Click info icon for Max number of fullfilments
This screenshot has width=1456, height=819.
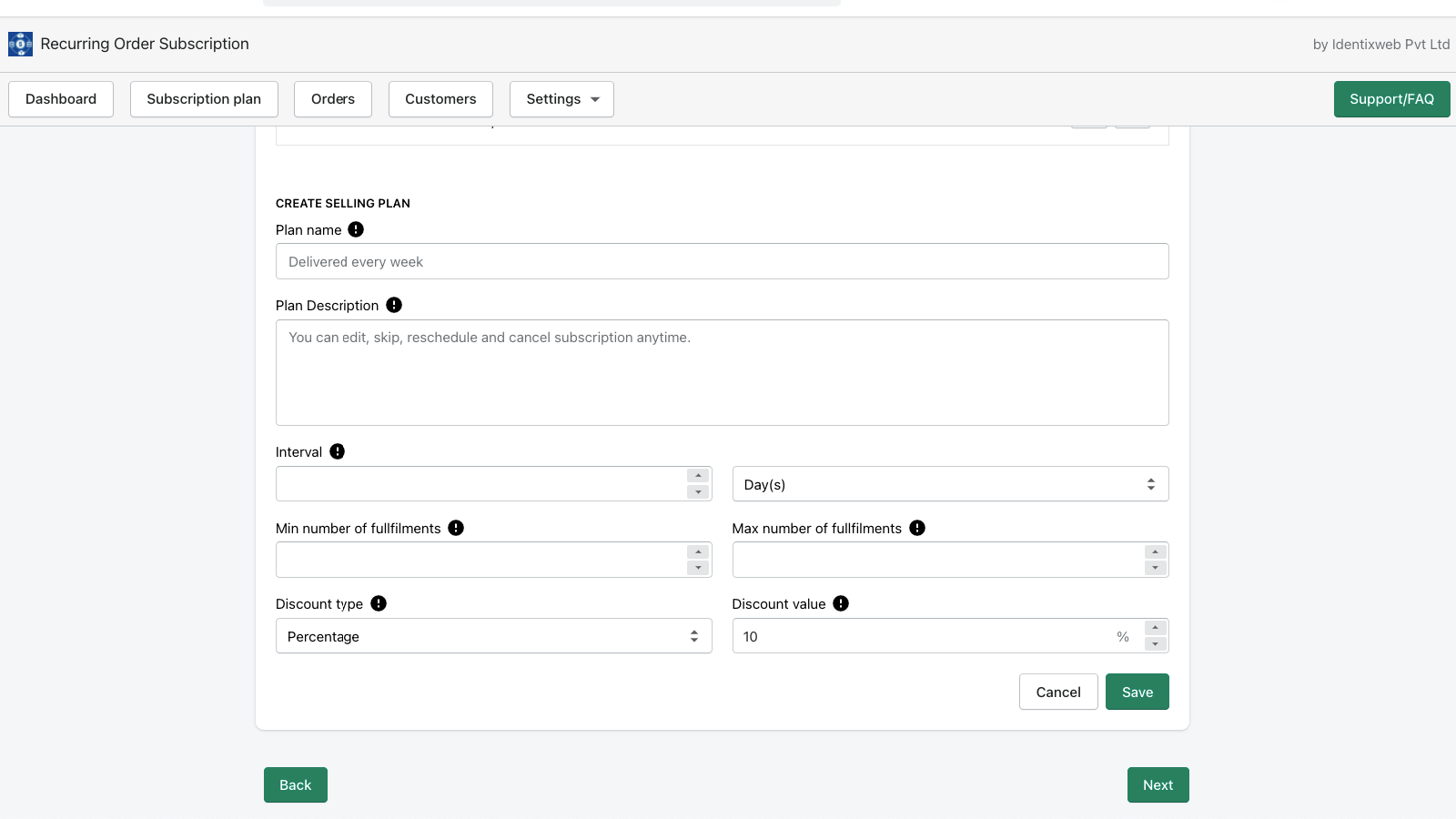click(x=917, y=528)
